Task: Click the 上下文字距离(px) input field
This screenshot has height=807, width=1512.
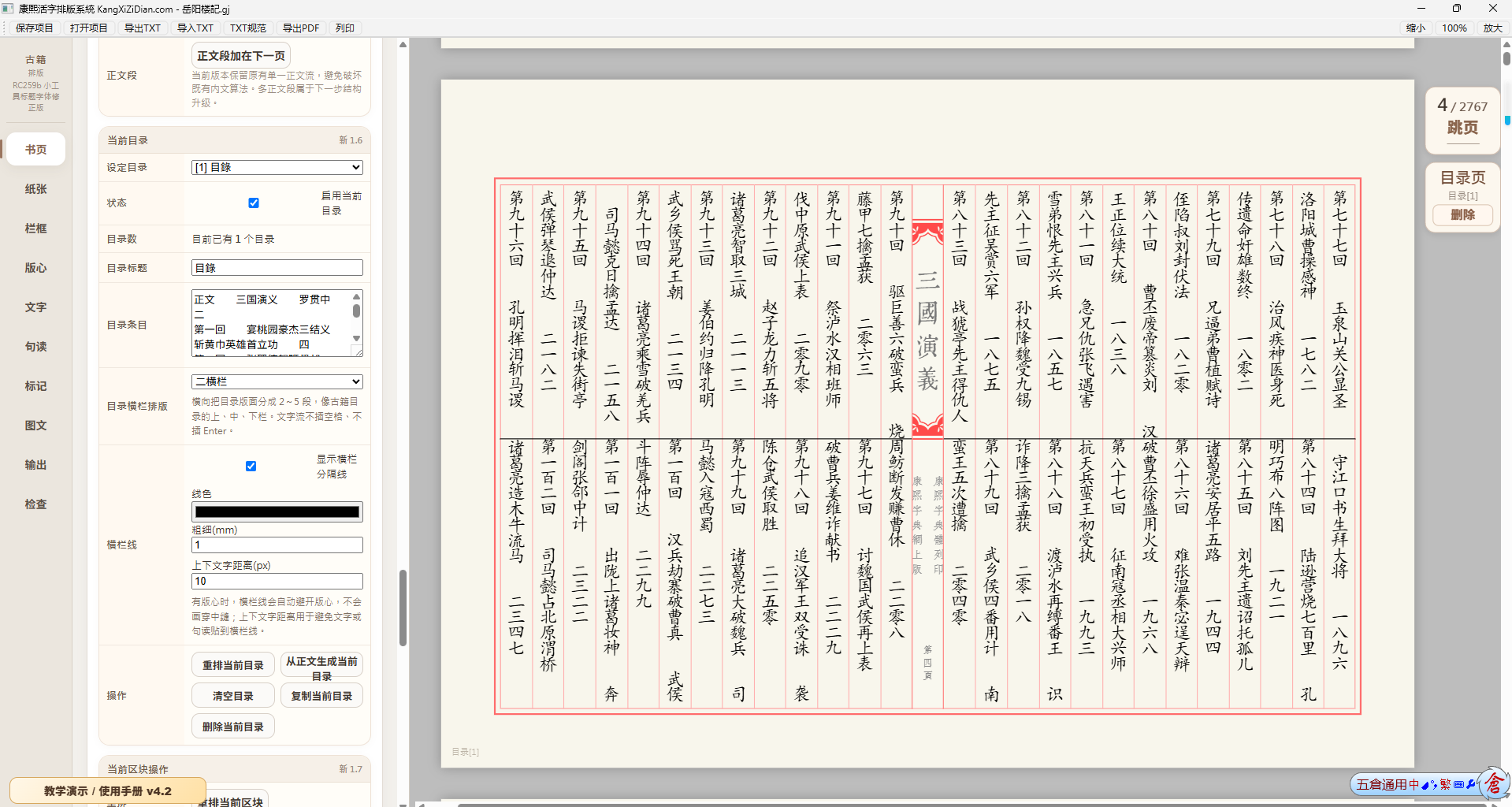Action: [x=277, y=582]
